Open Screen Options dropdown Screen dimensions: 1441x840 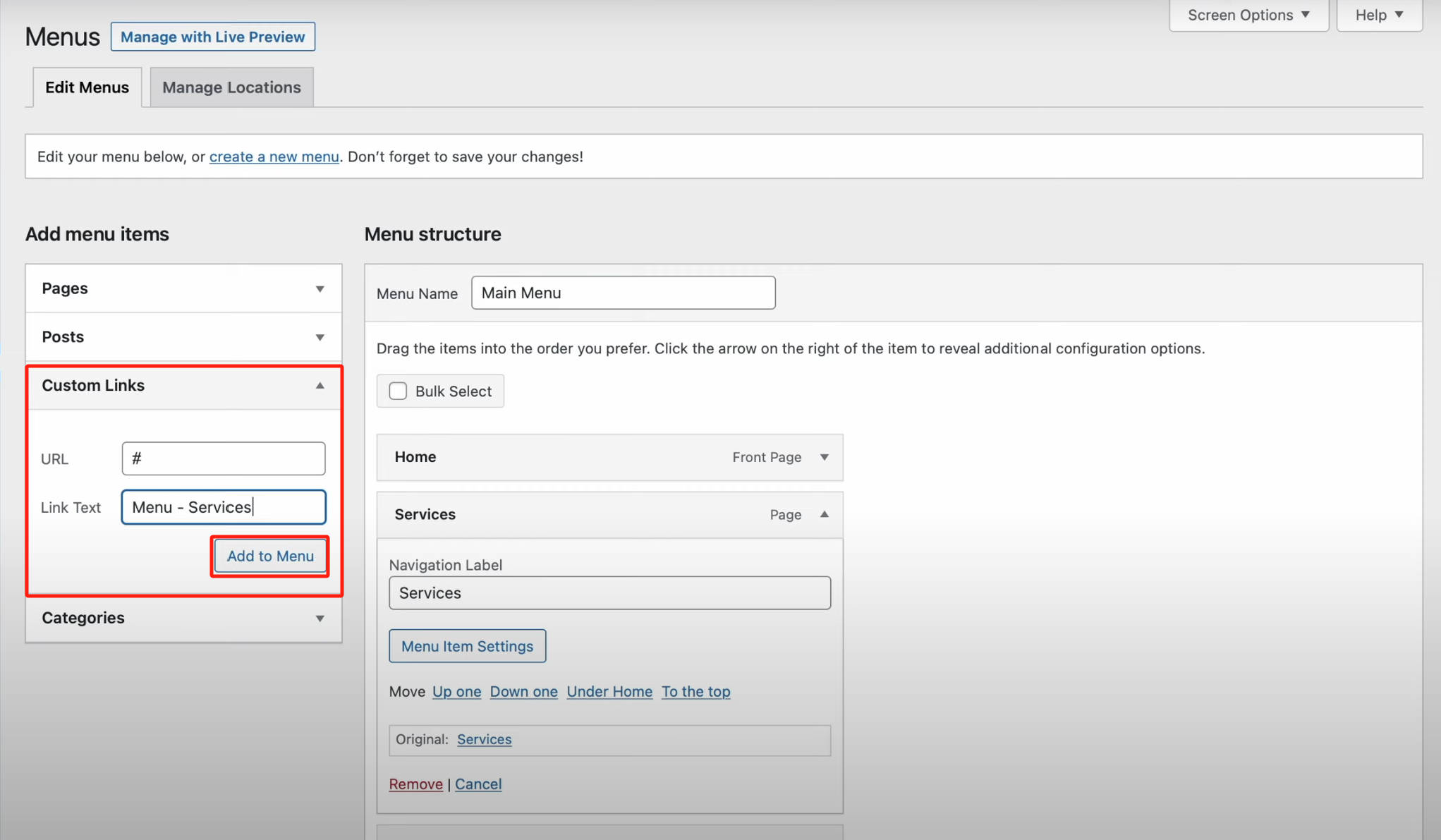coord(1248,15)
